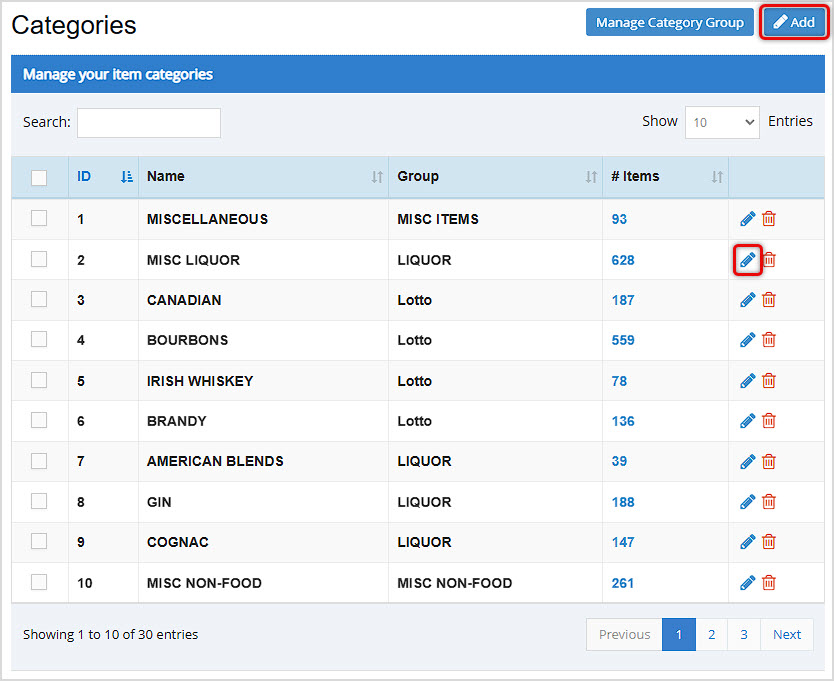
Task: Open Manage Category Group
Action: point(669,21)
